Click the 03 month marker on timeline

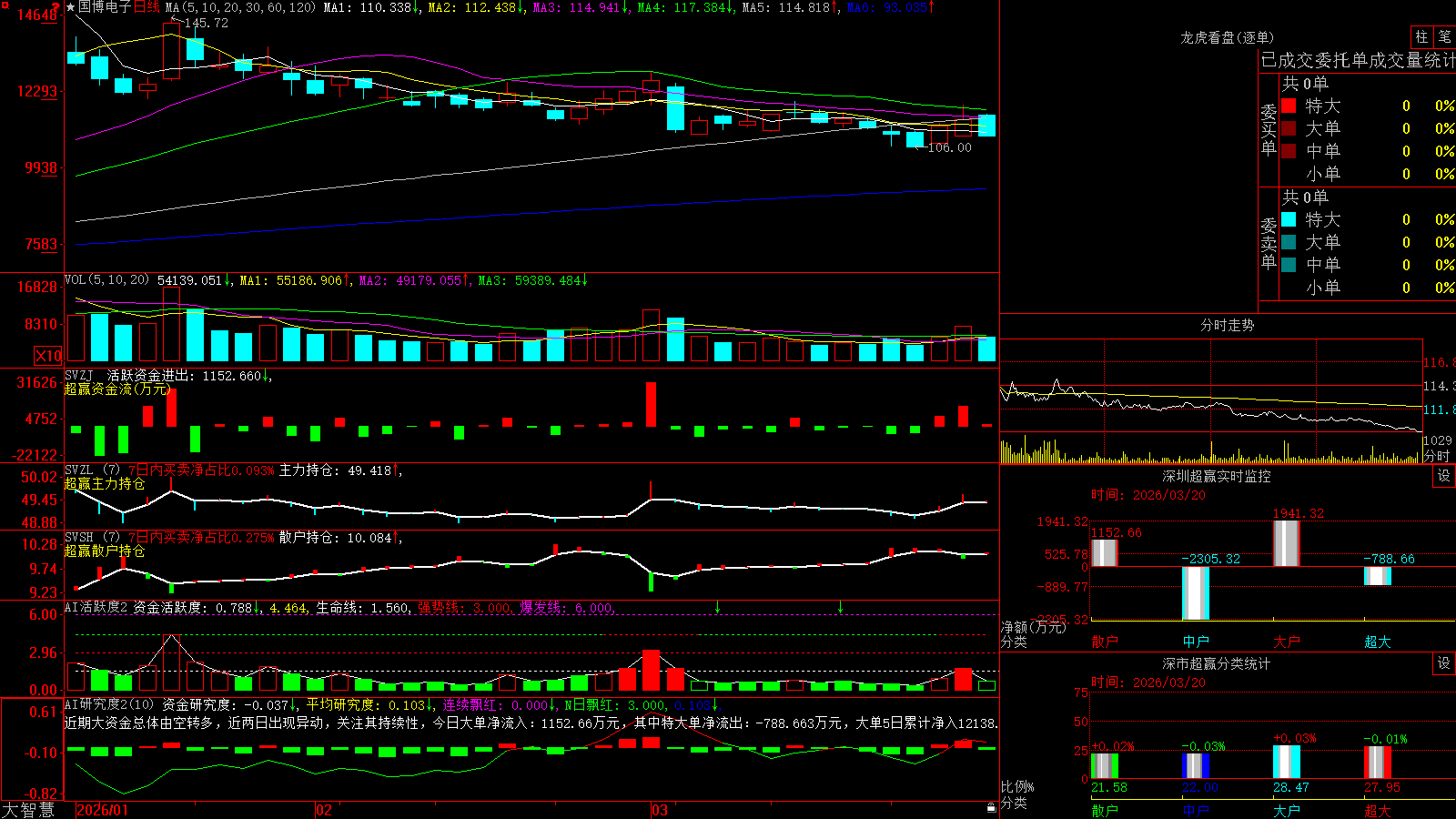(x=660, y=810)
